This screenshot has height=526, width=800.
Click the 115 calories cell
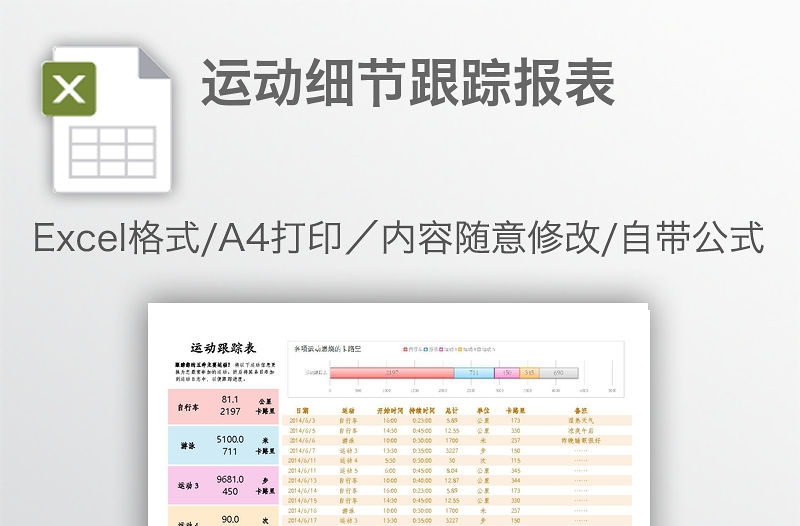(515, 460)
